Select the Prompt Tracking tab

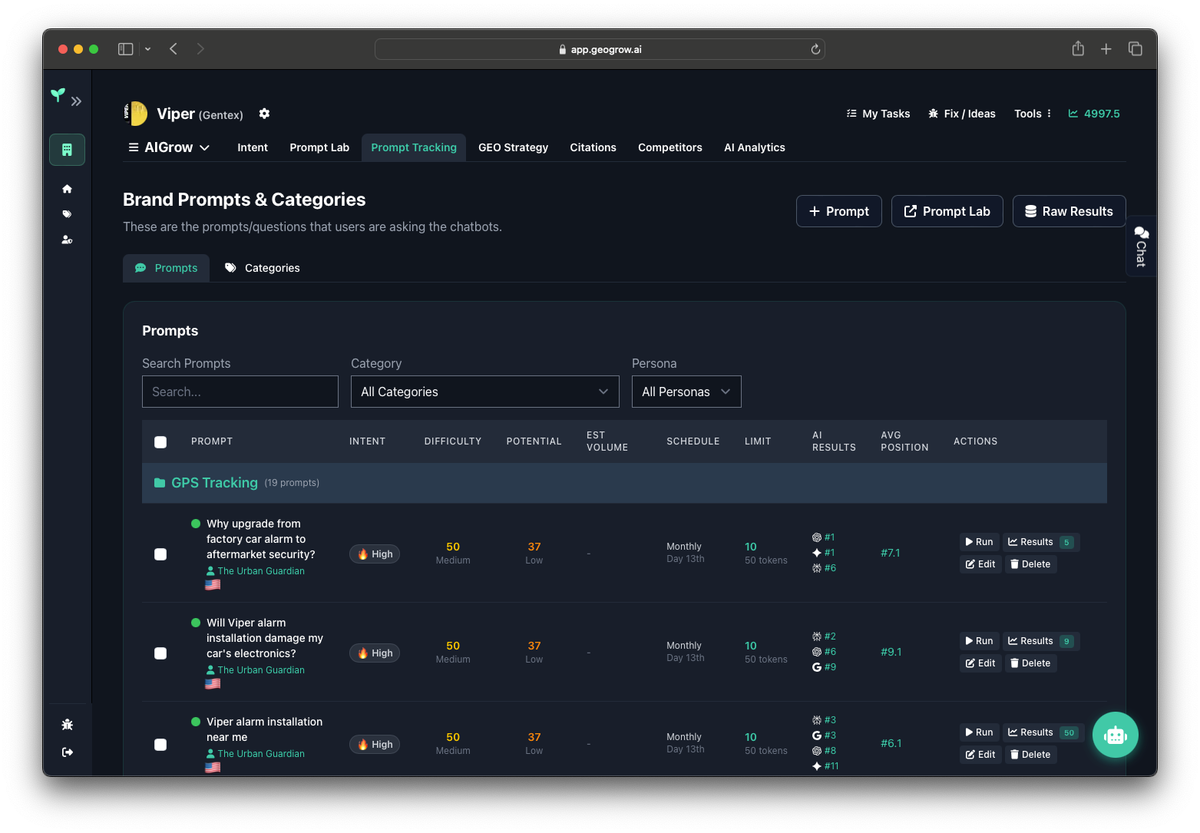(x=414, y=147)
